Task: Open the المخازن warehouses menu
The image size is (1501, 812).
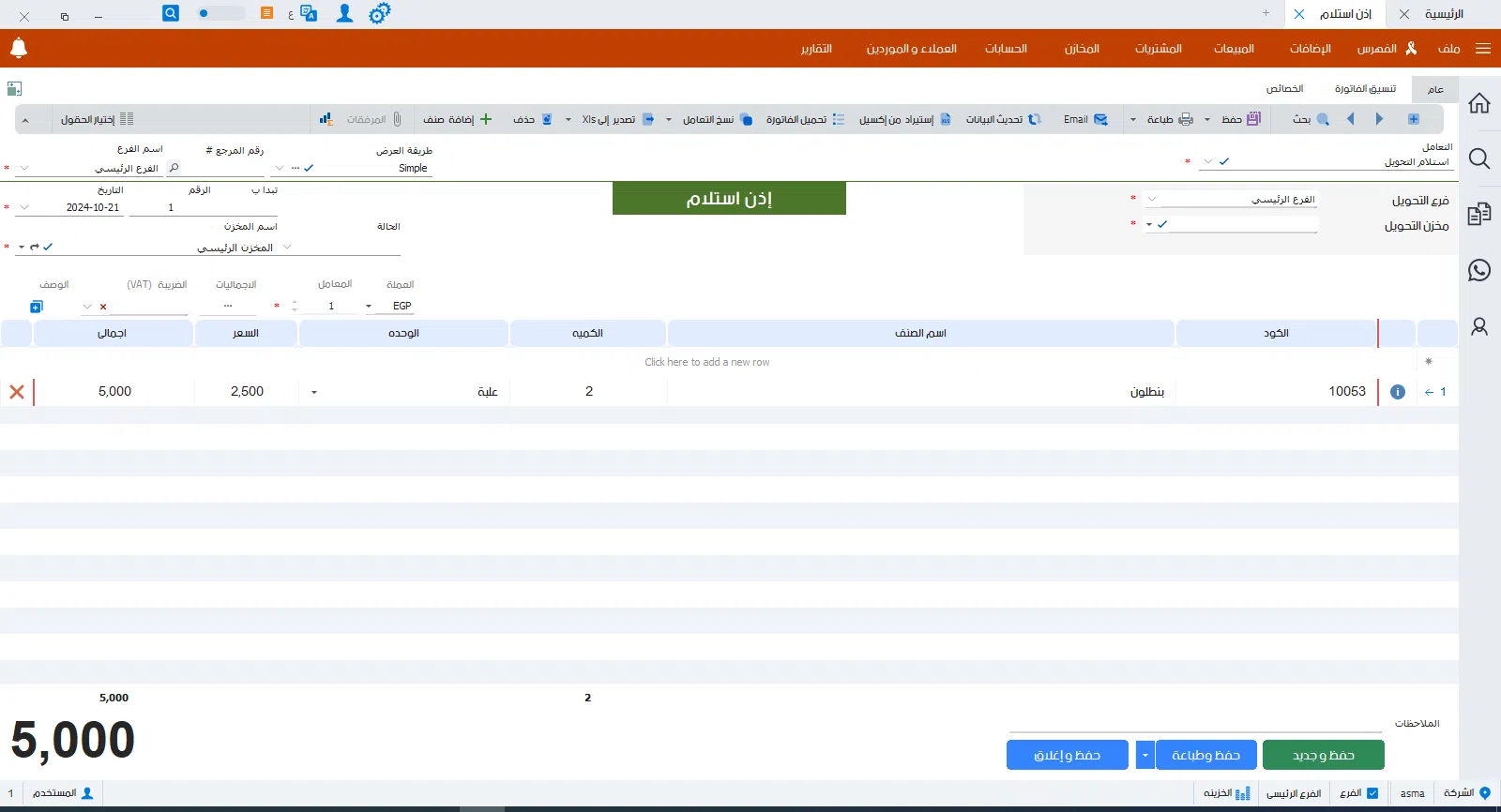Action: pos(1082,48)
